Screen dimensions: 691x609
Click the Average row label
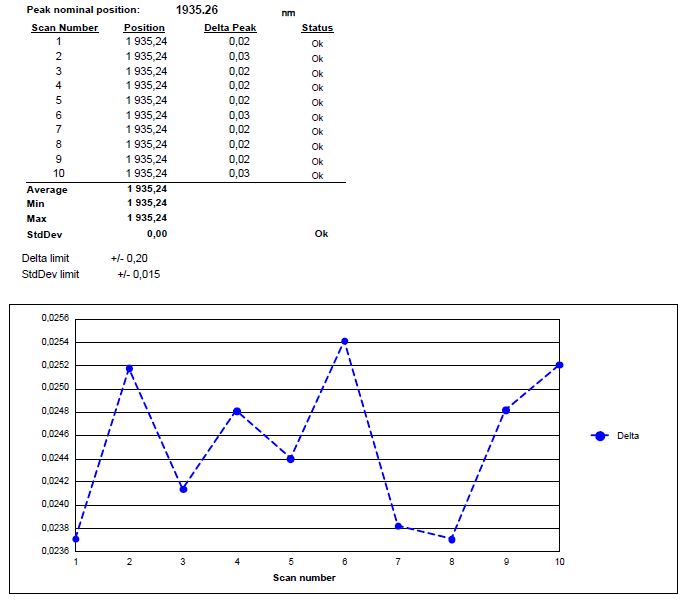pos(47,190)
